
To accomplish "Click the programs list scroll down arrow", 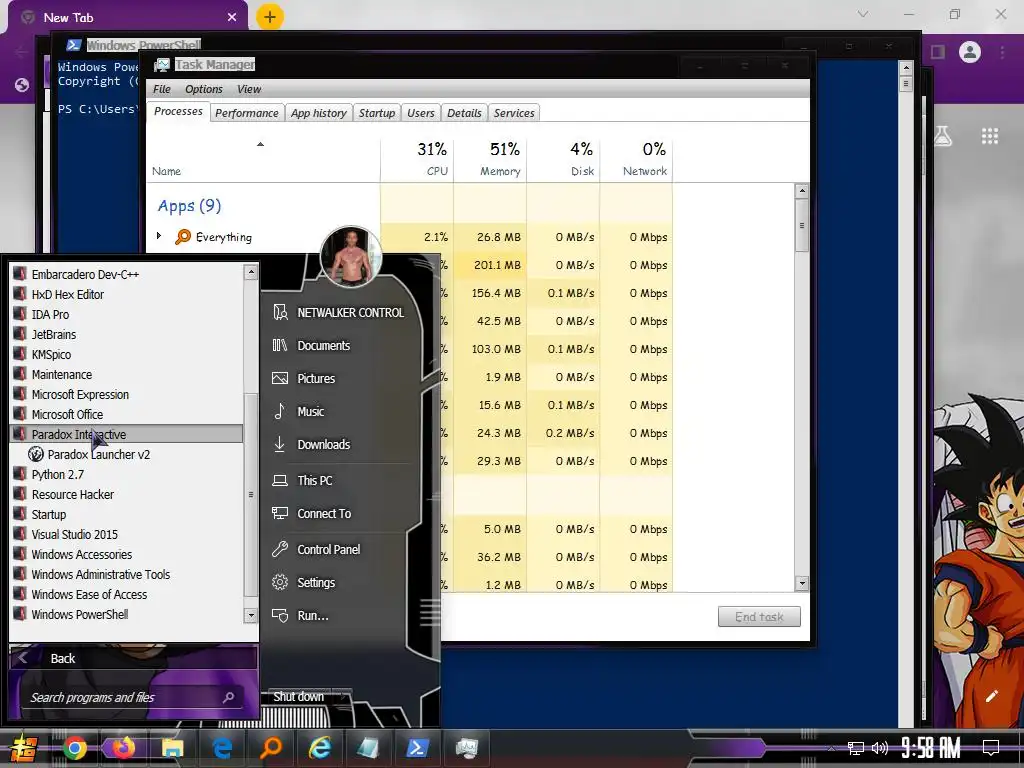I will tap(251, 615).
